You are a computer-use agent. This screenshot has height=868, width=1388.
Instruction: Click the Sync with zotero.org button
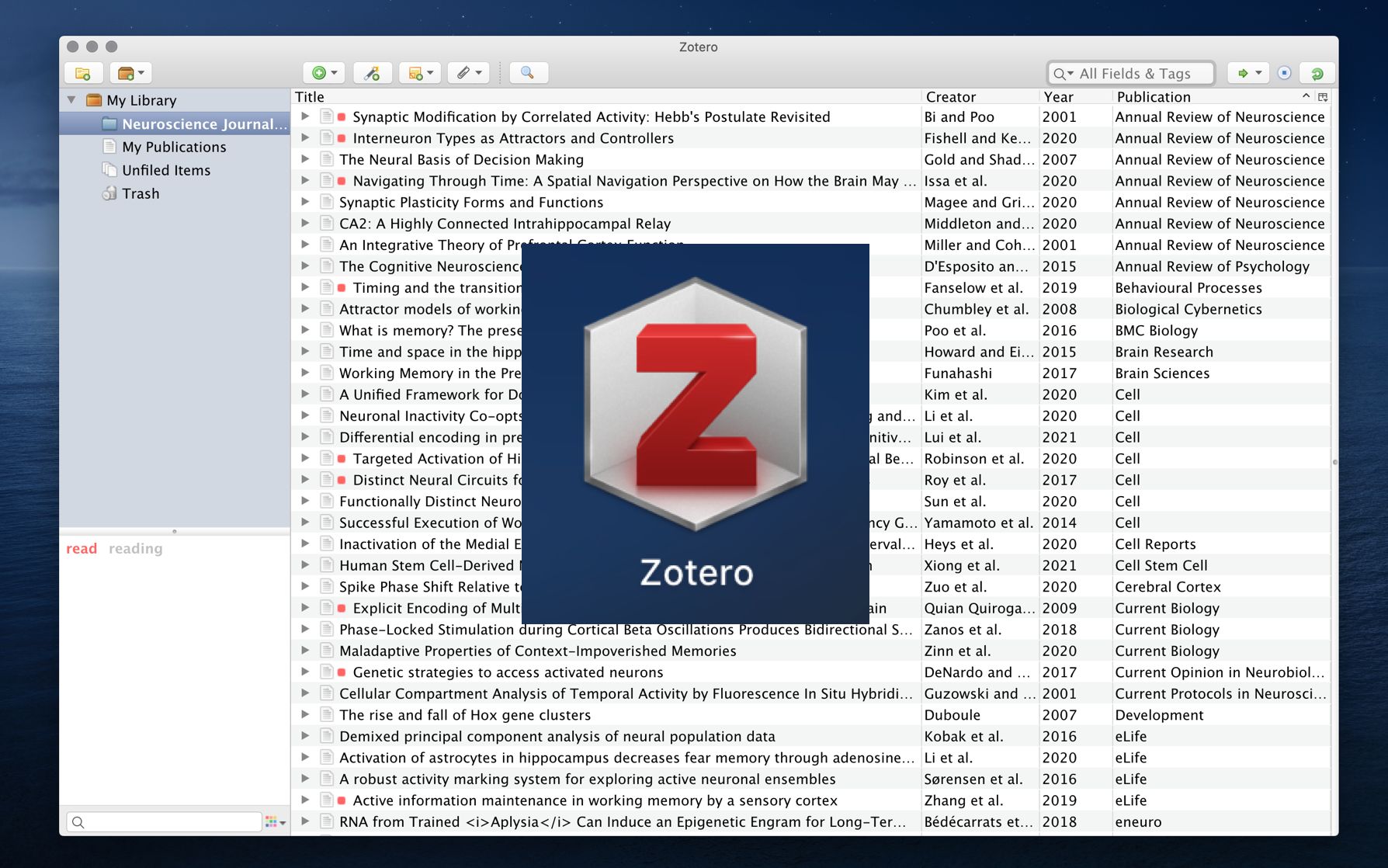pos(1317,73)
